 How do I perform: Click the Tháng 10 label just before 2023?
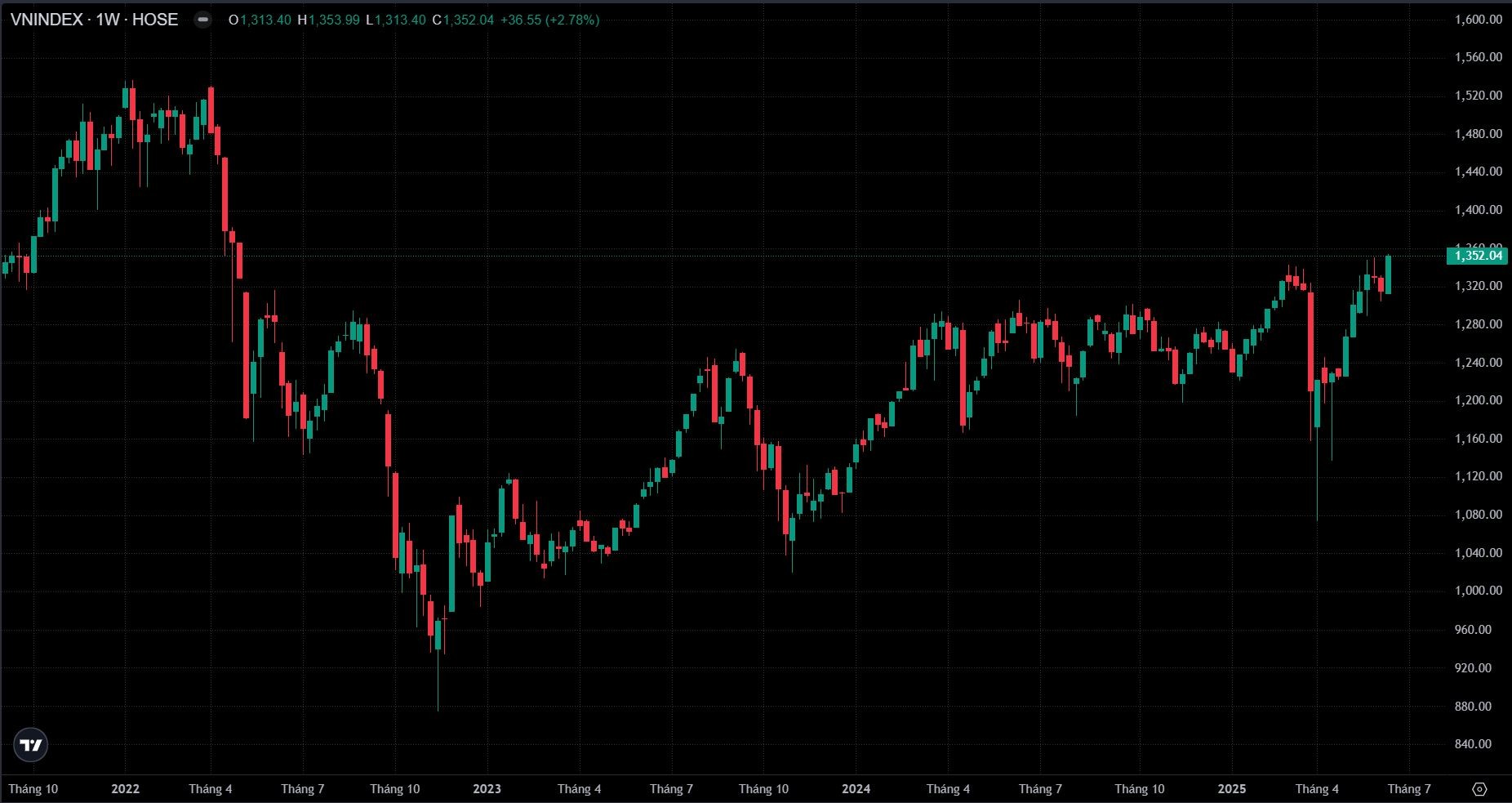click(395, 789)
